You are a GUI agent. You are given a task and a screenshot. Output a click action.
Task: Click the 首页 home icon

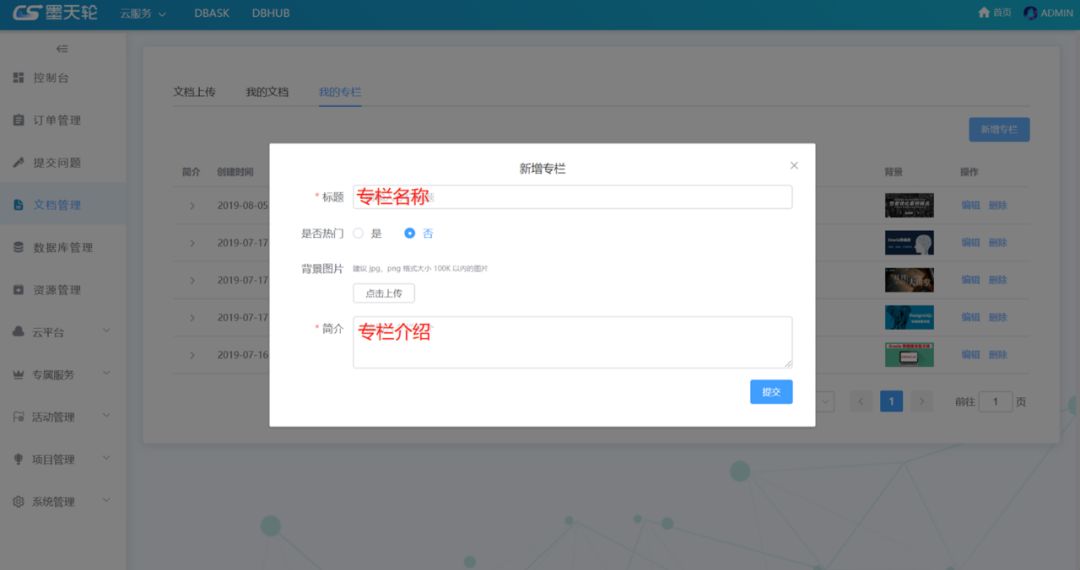(984, 12)
